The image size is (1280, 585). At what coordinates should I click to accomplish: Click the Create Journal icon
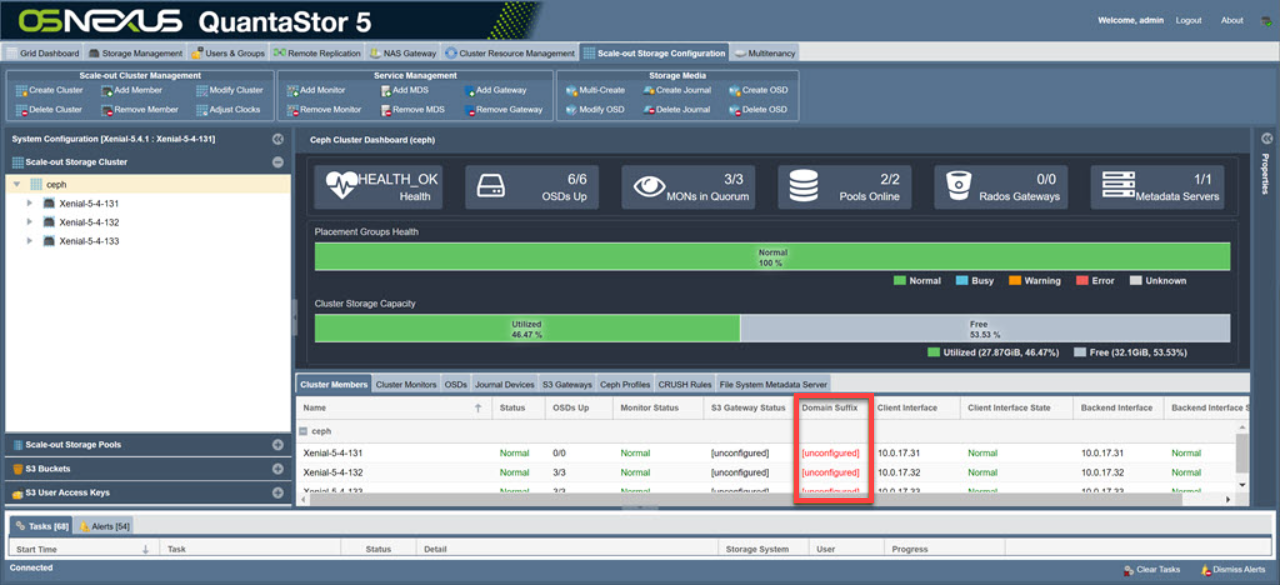(x=648, y=90)
